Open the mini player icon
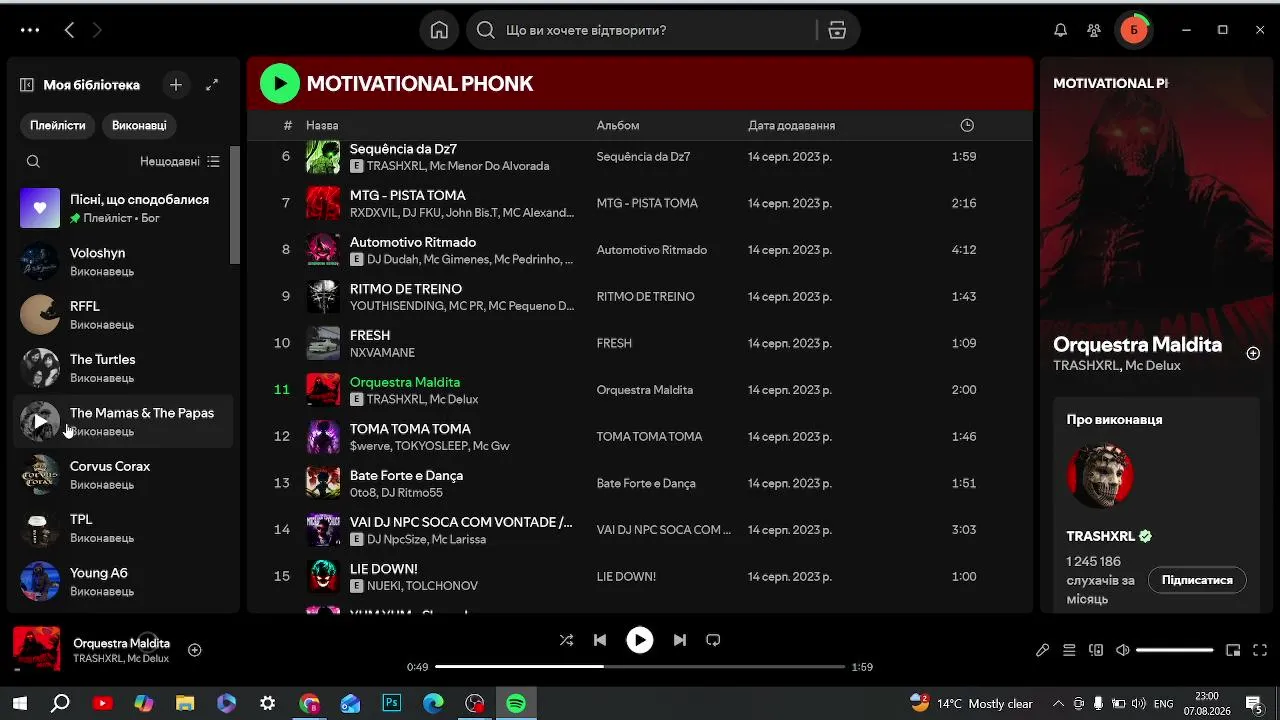1280x720 pixels. click(1233, 650)
